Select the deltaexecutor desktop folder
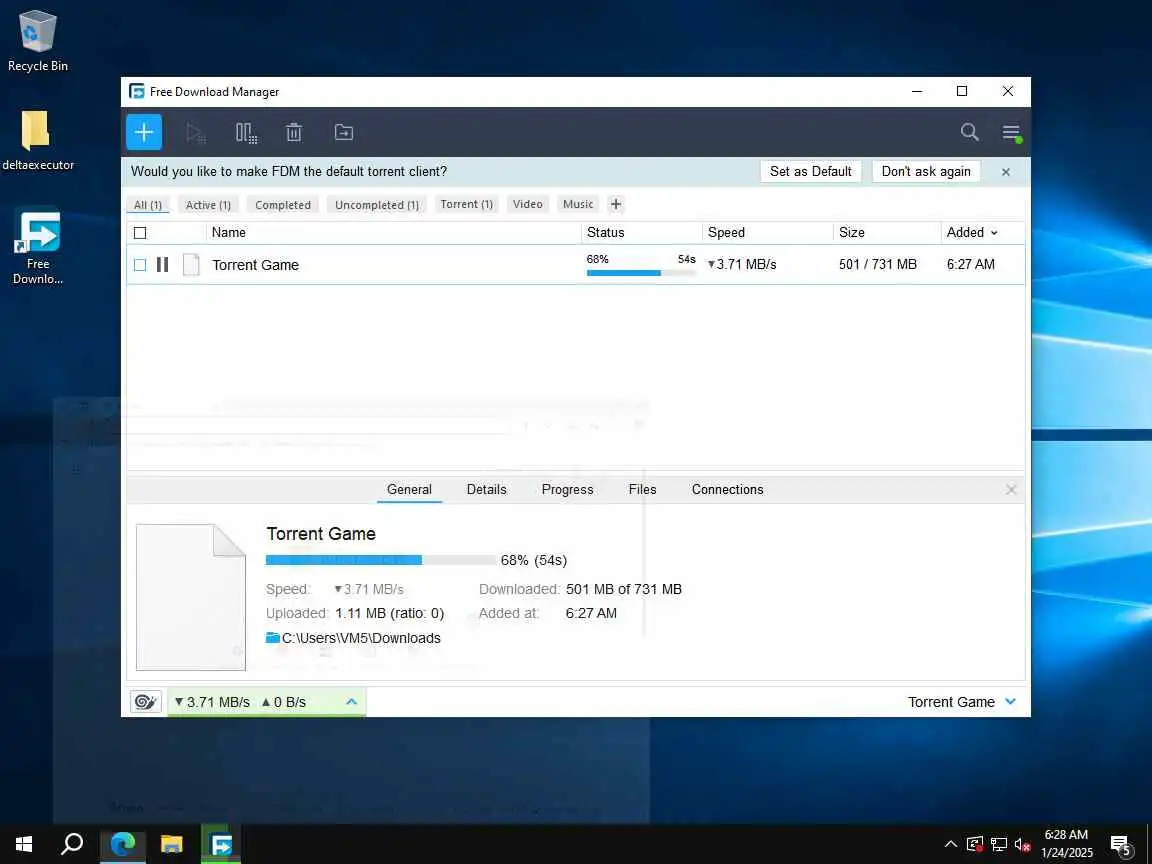This screenshot has height=864, width=1152. (37, 140)
